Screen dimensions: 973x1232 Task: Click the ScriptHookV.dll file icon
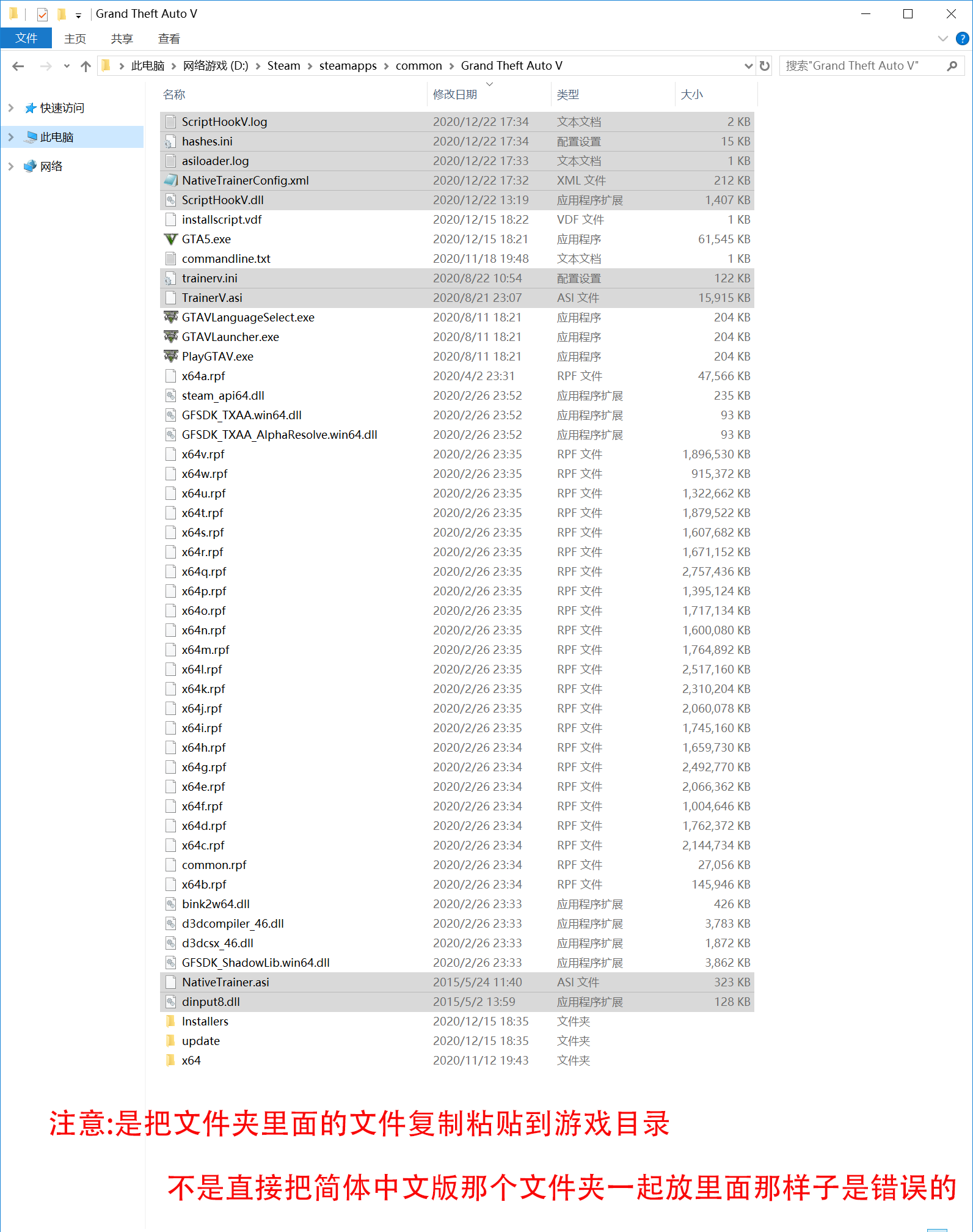tap(171, 200)
